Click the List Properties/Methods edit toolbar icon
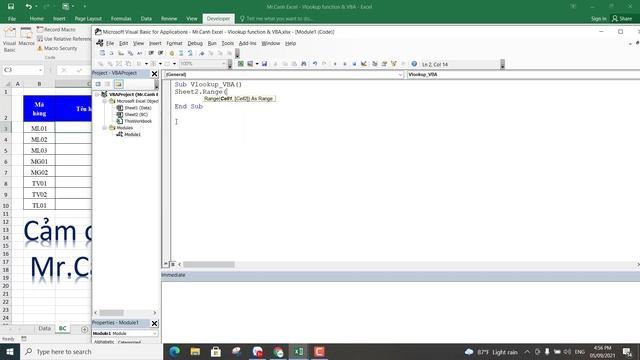This screenshot has width=640, height=360. pyautogui.click(x=102, y=53)
